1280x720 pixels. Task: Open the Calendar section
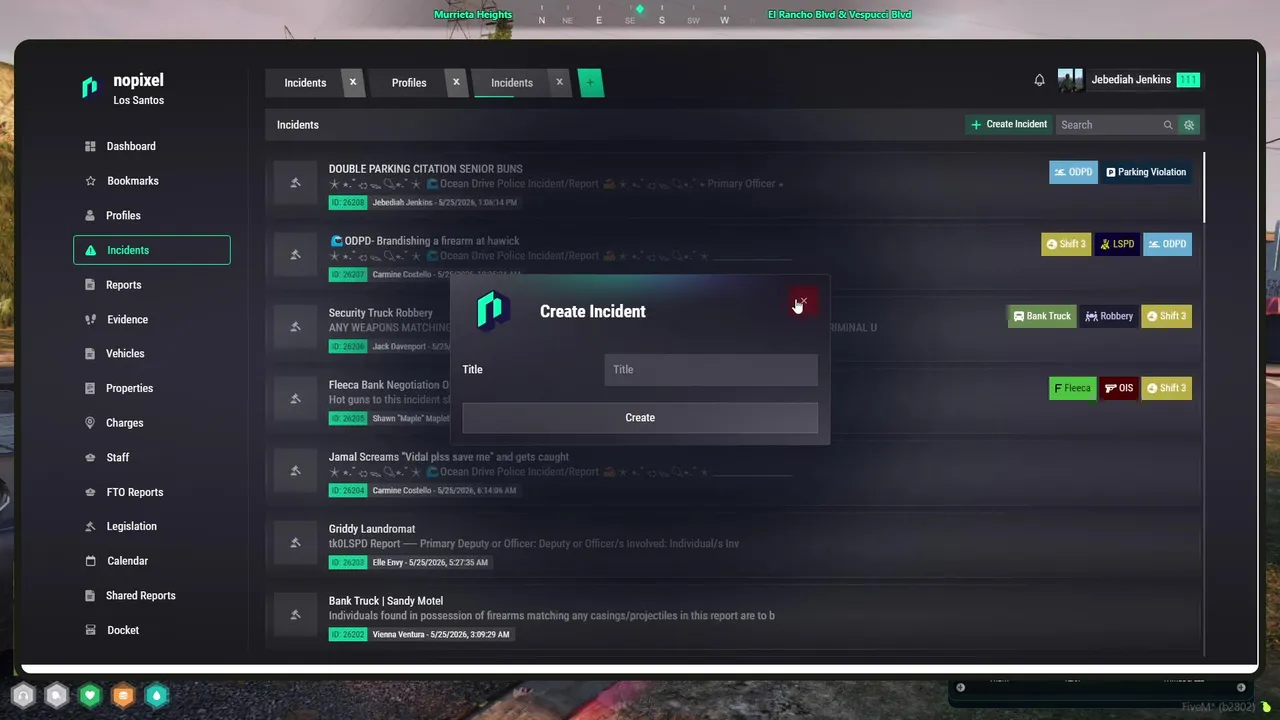(127, 561)
